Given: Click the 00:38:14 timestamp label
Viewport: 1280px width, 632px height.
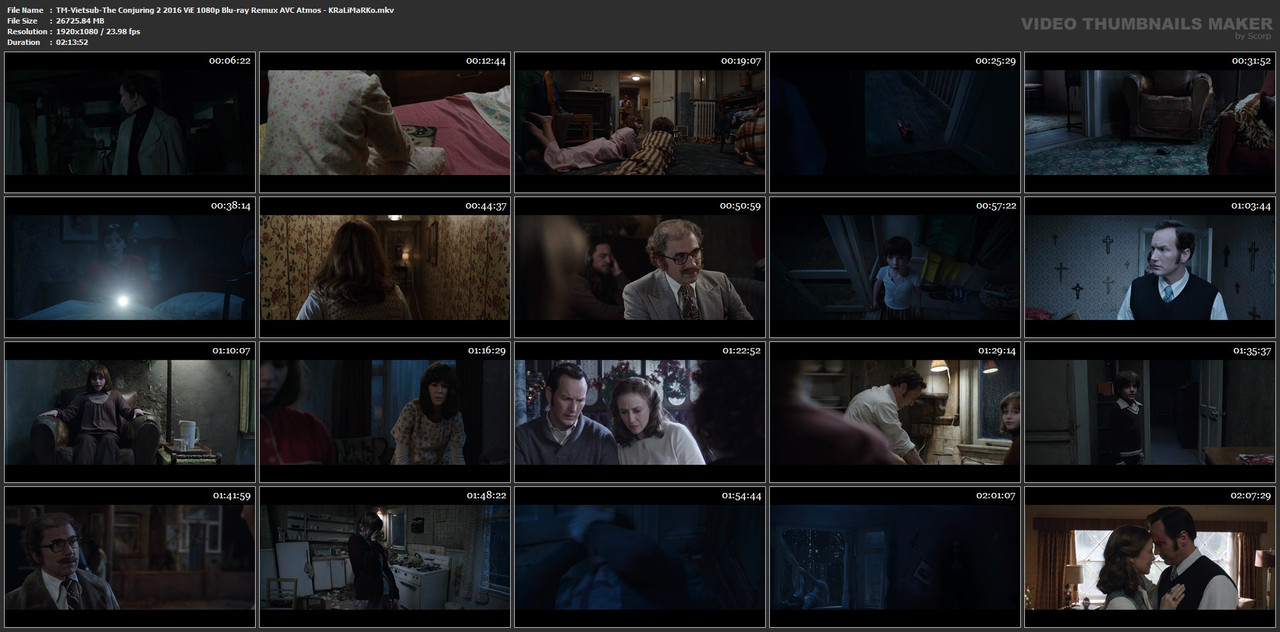Looking at the screenshot, I should click(x=230, y=205).
